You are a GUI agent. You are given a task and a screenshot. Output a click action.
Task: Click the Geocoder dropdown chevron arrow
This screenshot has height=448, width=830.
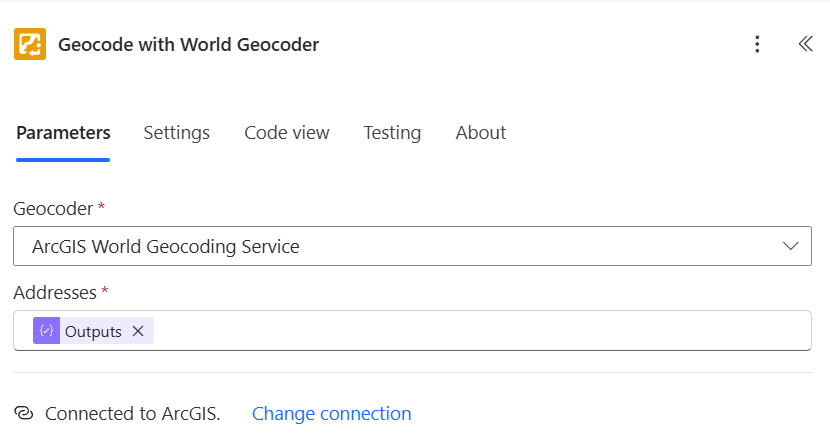tap(790, 246)
